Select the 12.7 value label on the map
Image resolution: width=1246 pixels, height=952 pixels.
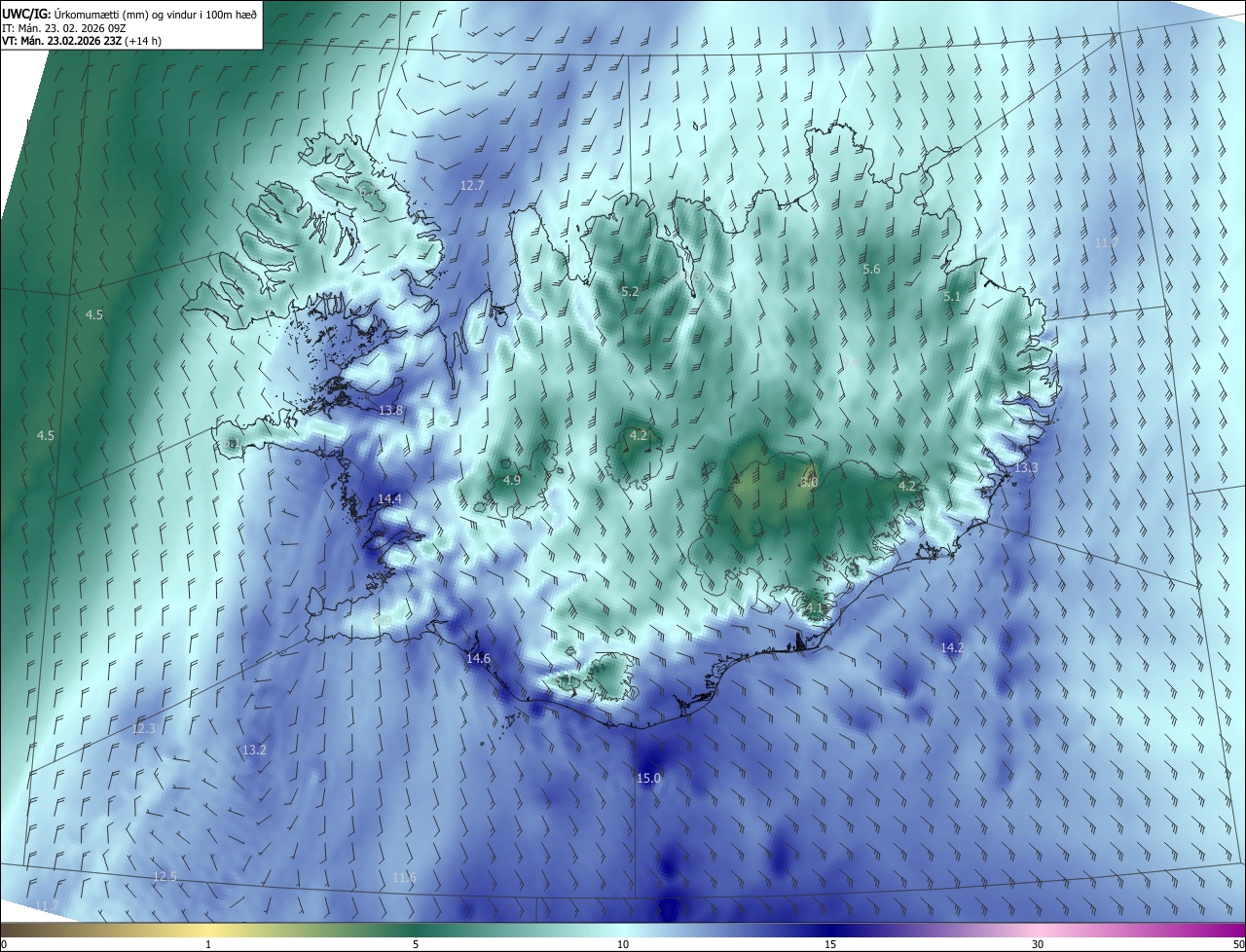tap(472, 185)
